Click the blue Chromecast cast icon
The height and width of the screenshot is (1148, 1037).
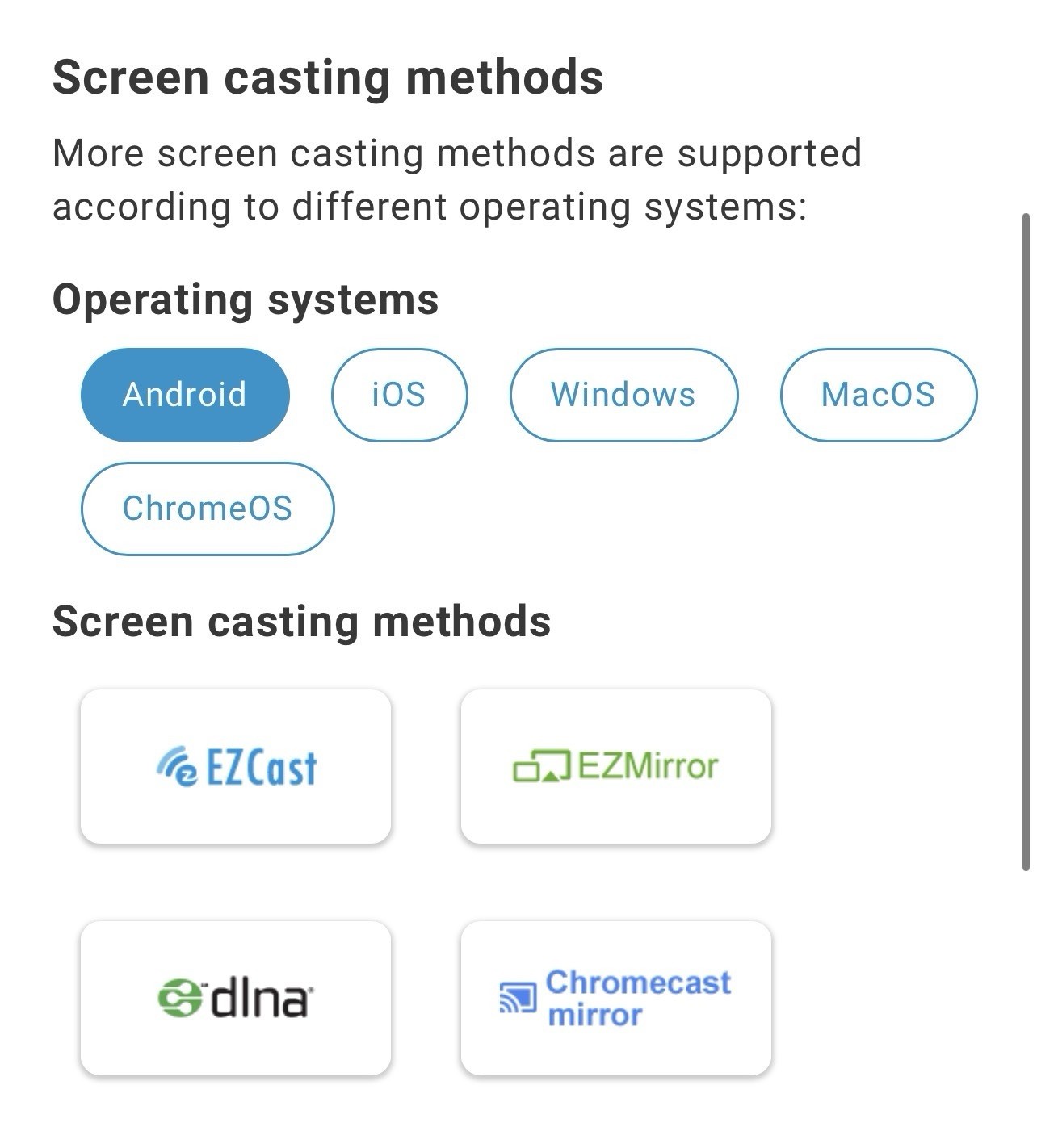pyautogui.click(x=518, y=999)
